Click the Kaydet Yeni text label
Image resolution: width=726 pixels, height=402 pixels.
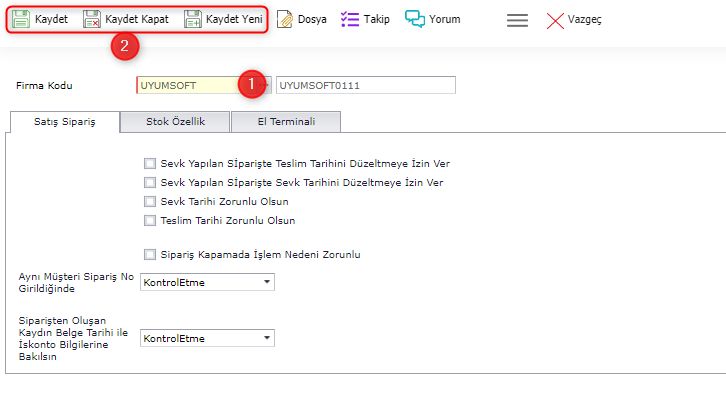pyautogui.click(x=234, y=19)
